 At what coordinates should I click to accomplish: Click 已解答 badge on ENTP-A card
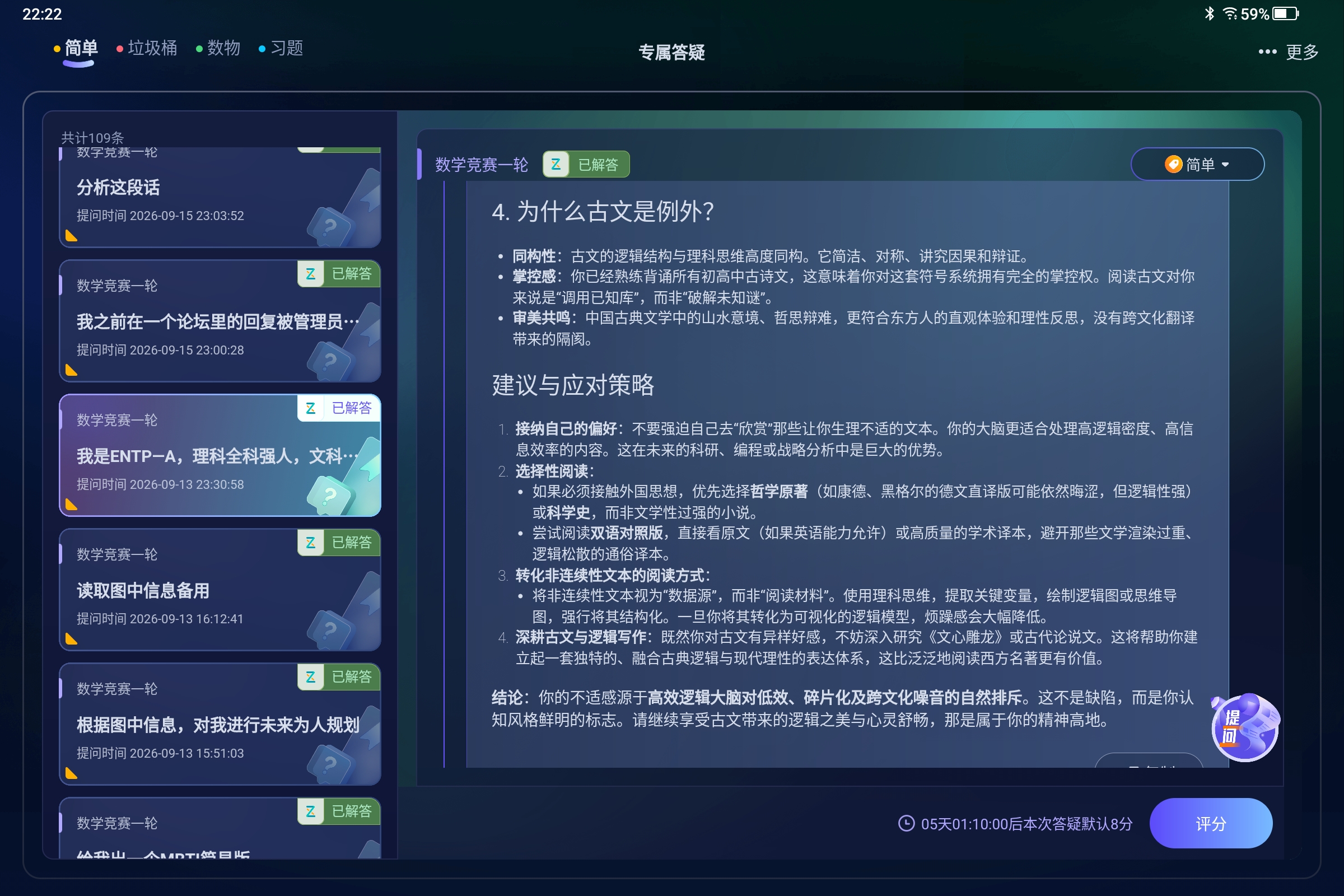tap(339, 408)
